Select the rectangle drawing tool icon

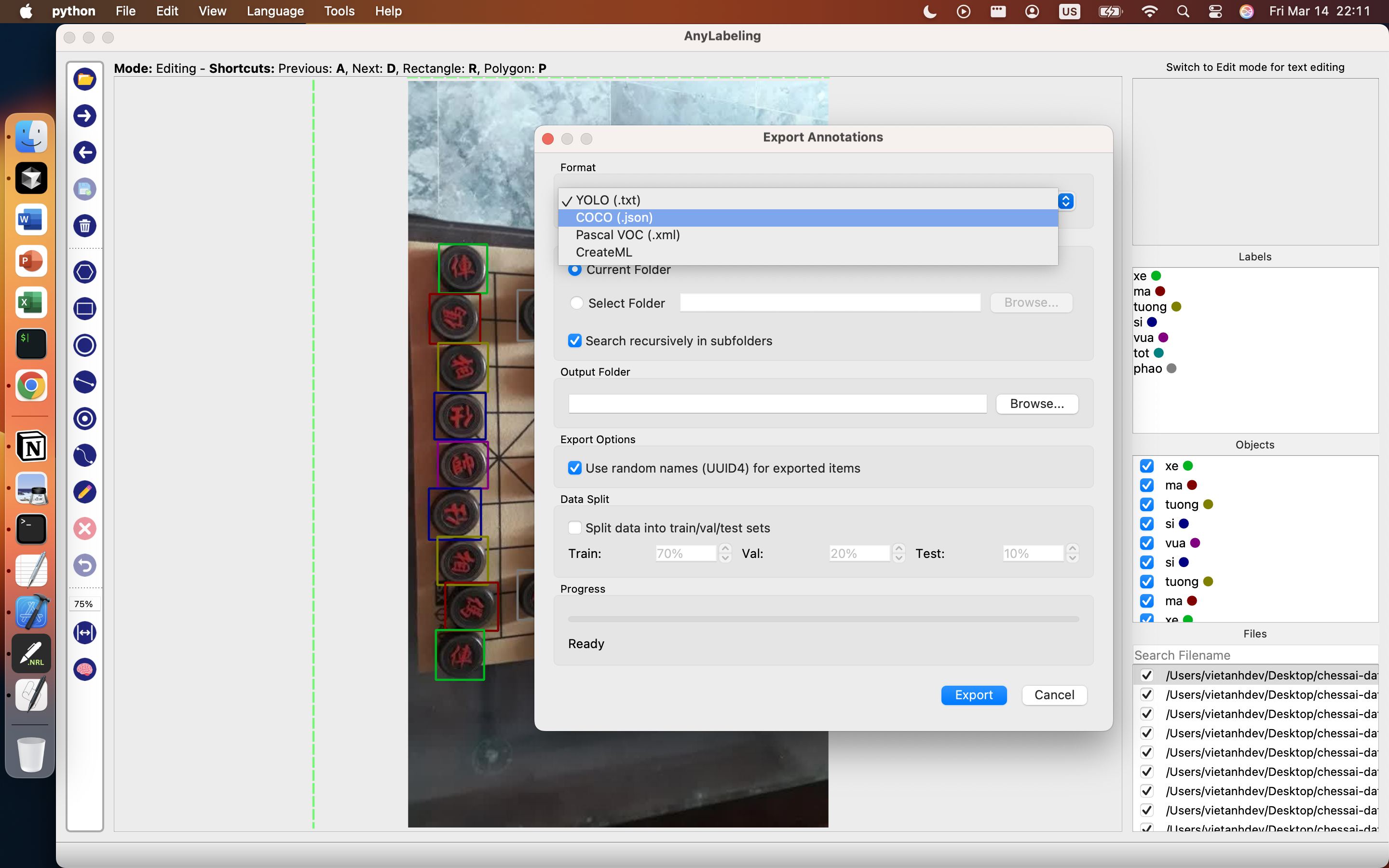click(x=85, y=309)
